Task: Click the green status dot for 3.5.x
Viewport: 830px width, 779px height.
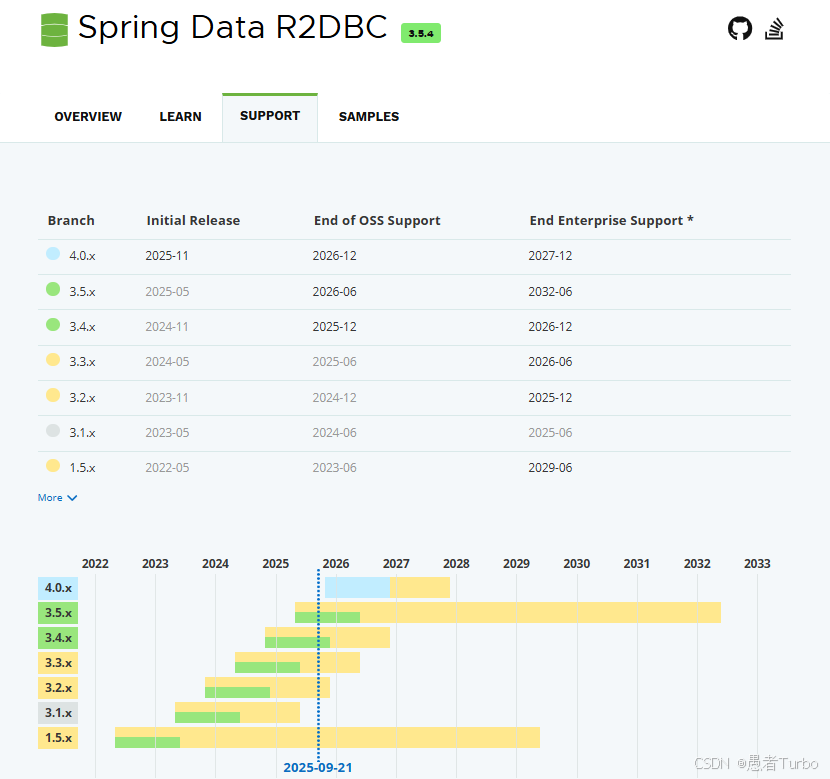Action: click(x=53, y=289)
